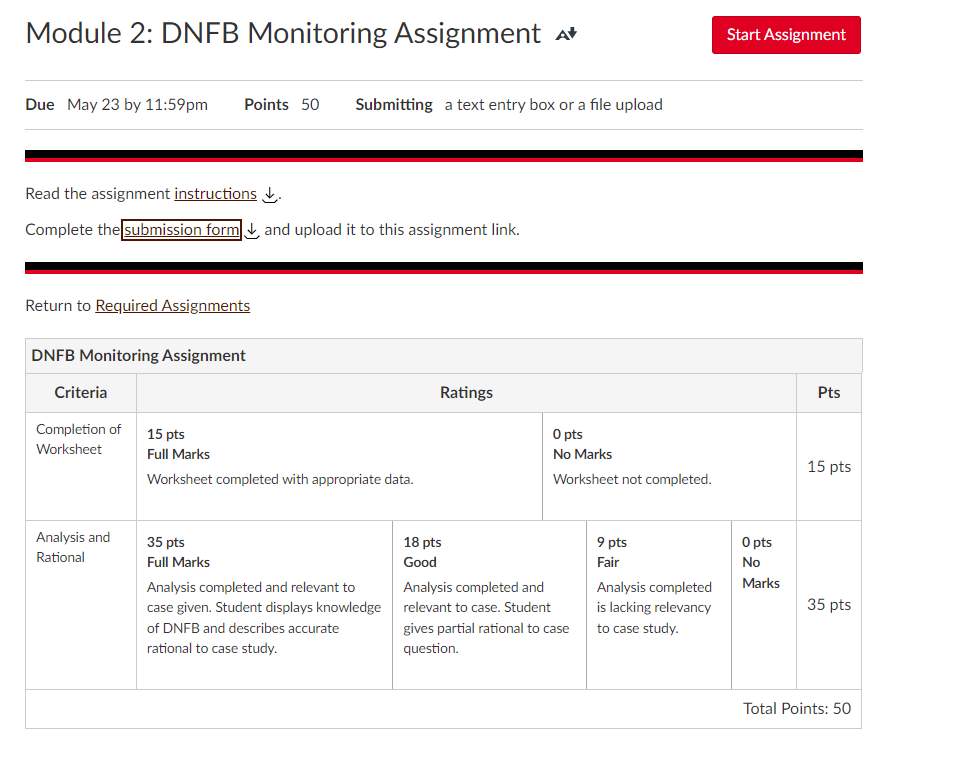The width and height of the screenshot is (955, 763).
Task: Click the download icon next to instructions
Action: click(x=268, y=194)
